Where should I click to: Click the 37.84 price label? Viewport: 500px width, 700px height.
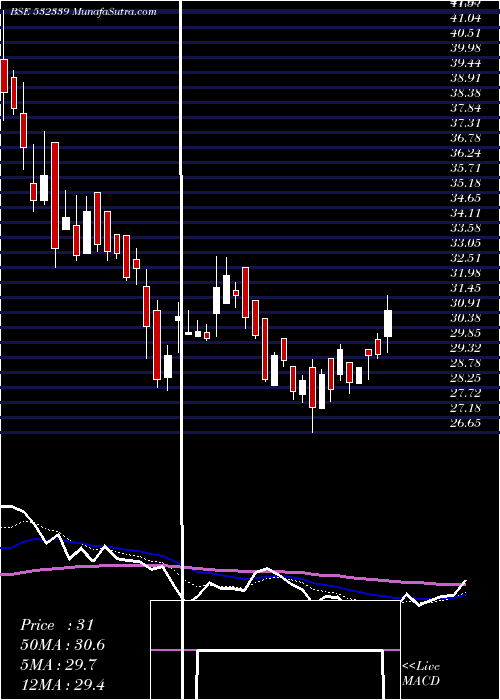pos(465,108)
